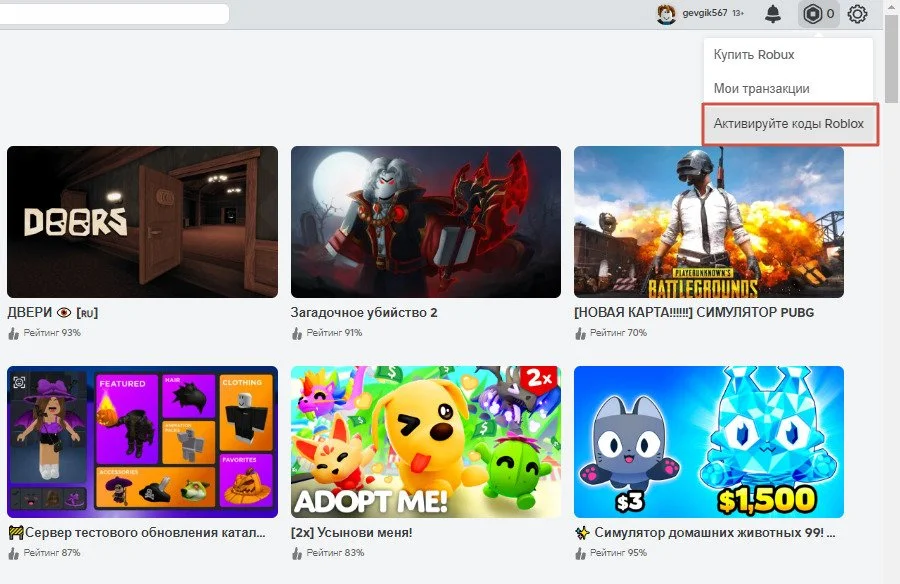Click the Рейтинг 95% text
Viewport: 900px width, 584px height.
click(618, 552)
